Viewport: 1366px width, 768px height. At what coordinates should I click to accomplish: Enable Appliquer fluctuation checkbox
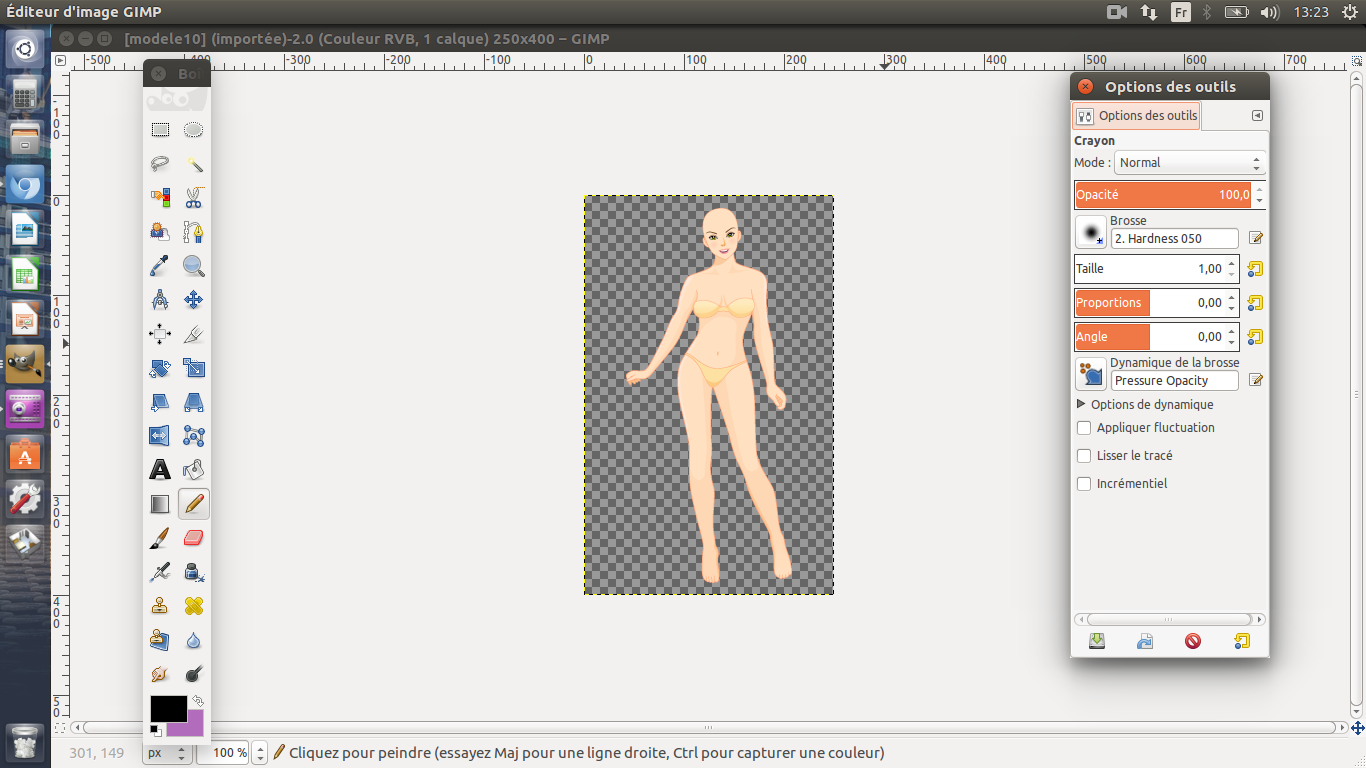pyautogui.click(x=1084, y=428)
